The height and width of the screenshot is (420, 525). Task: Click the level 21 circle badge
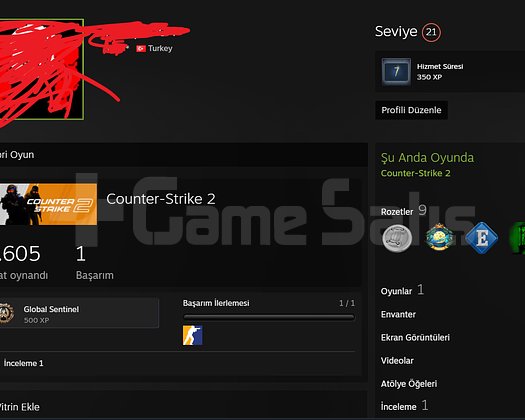[431, 32]
